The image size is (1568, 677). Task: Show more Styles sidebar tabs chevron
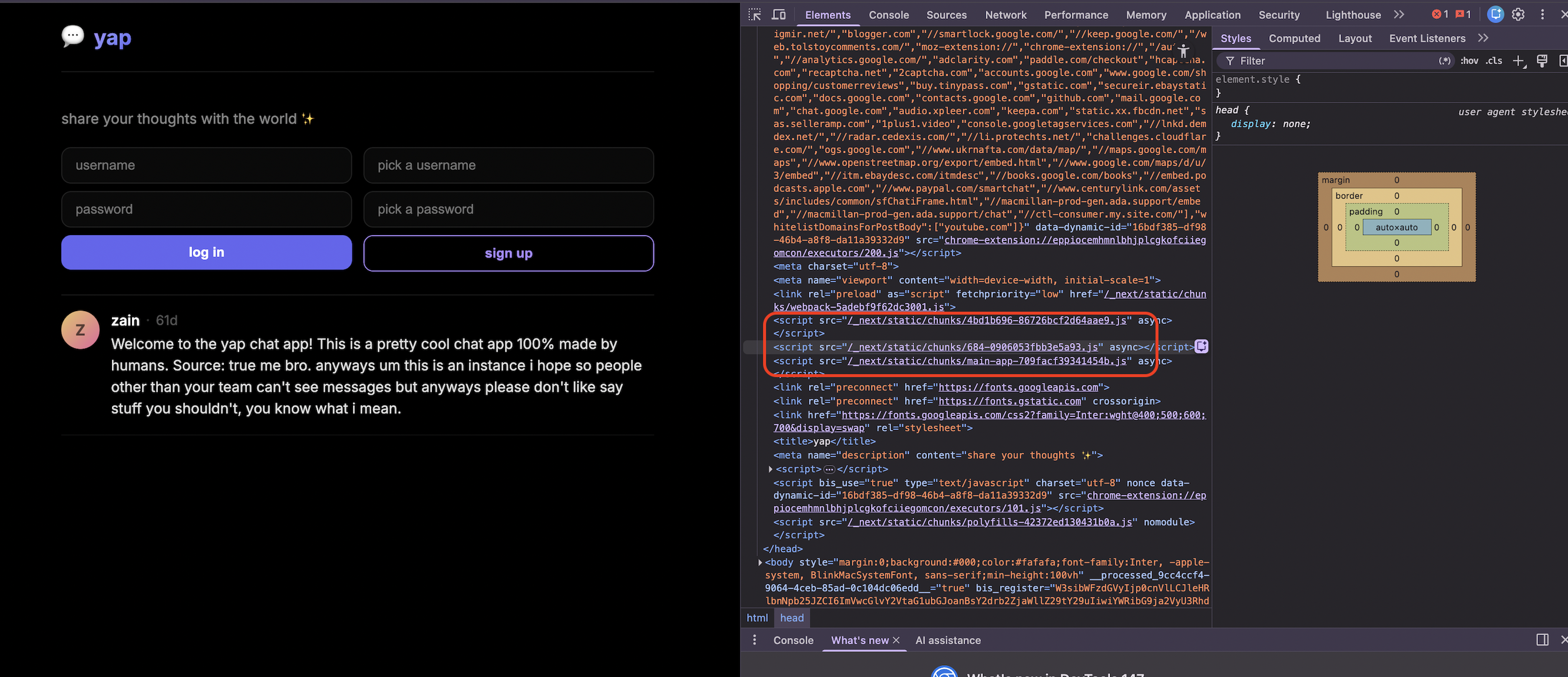[1483, 38]
